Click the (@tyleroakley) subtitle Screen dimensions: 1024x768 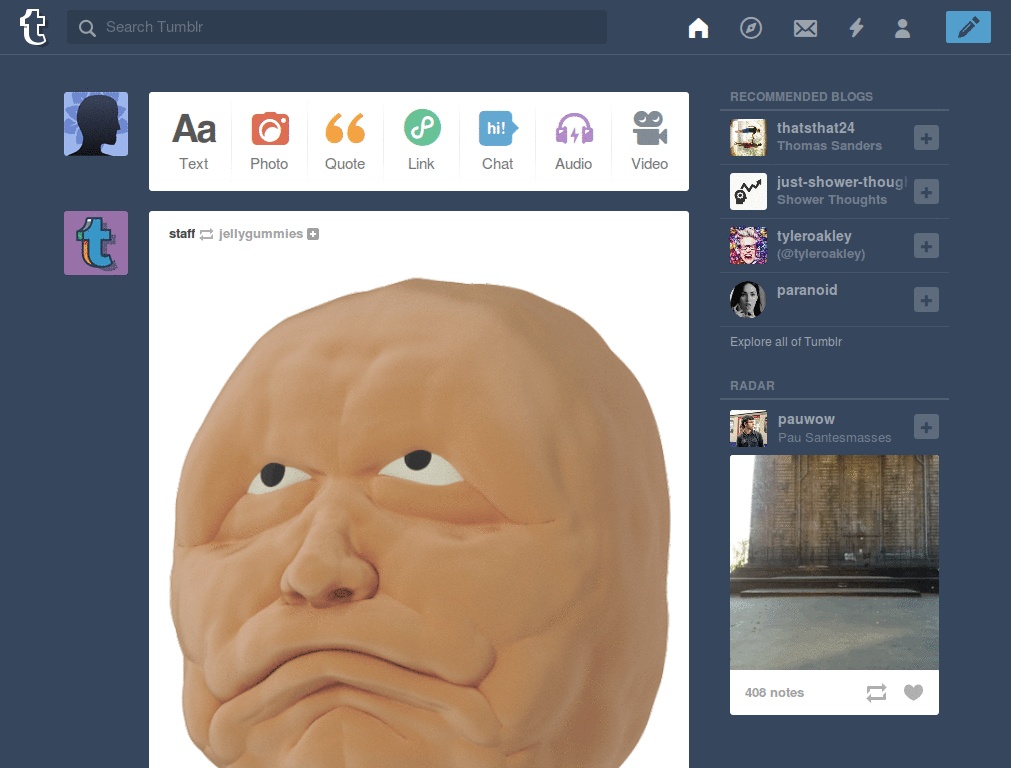pyautogui.click(x=821, y=253)
